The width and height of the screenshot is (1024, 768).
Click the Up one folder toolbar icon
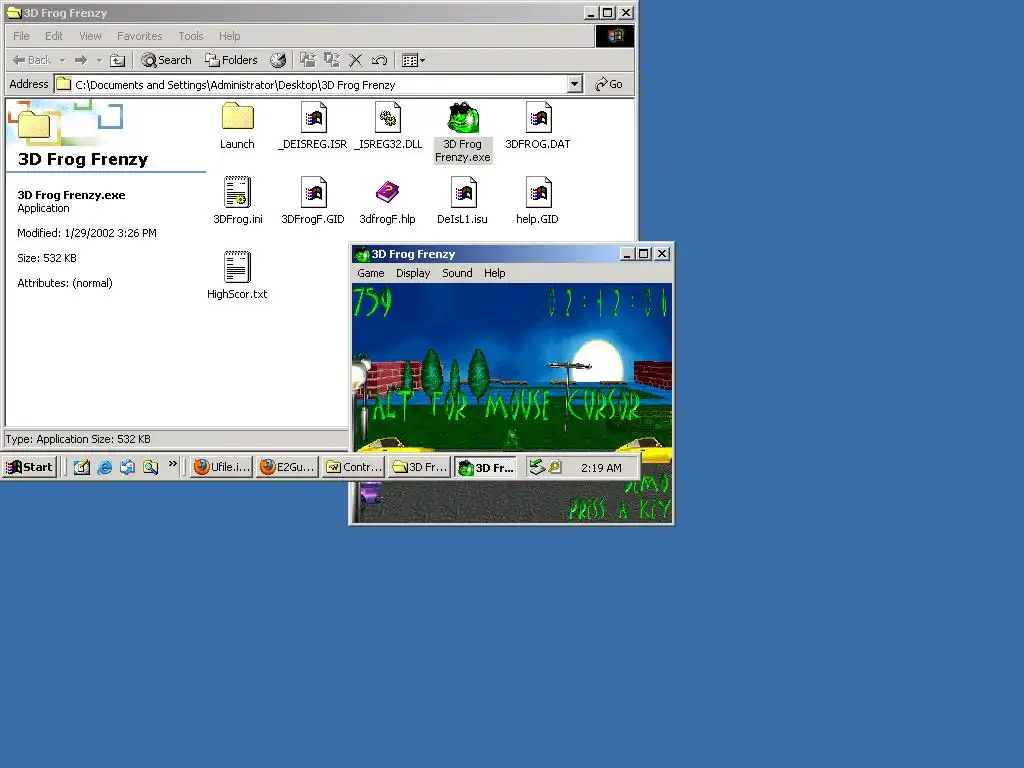coord(118,61)
